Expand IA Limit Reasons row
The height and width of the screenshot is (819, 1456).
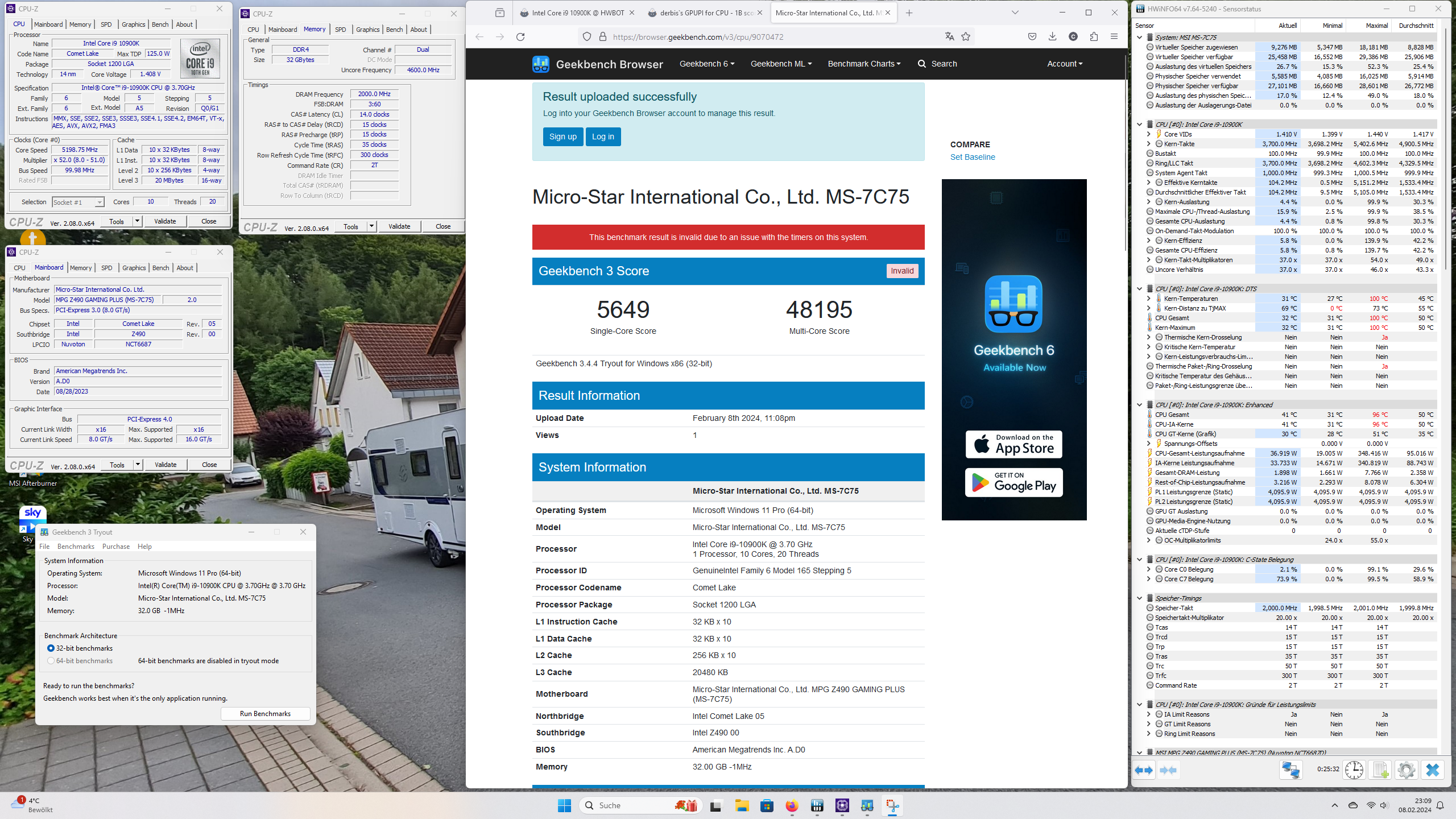pyautogui.click(x=1149, y=714)
